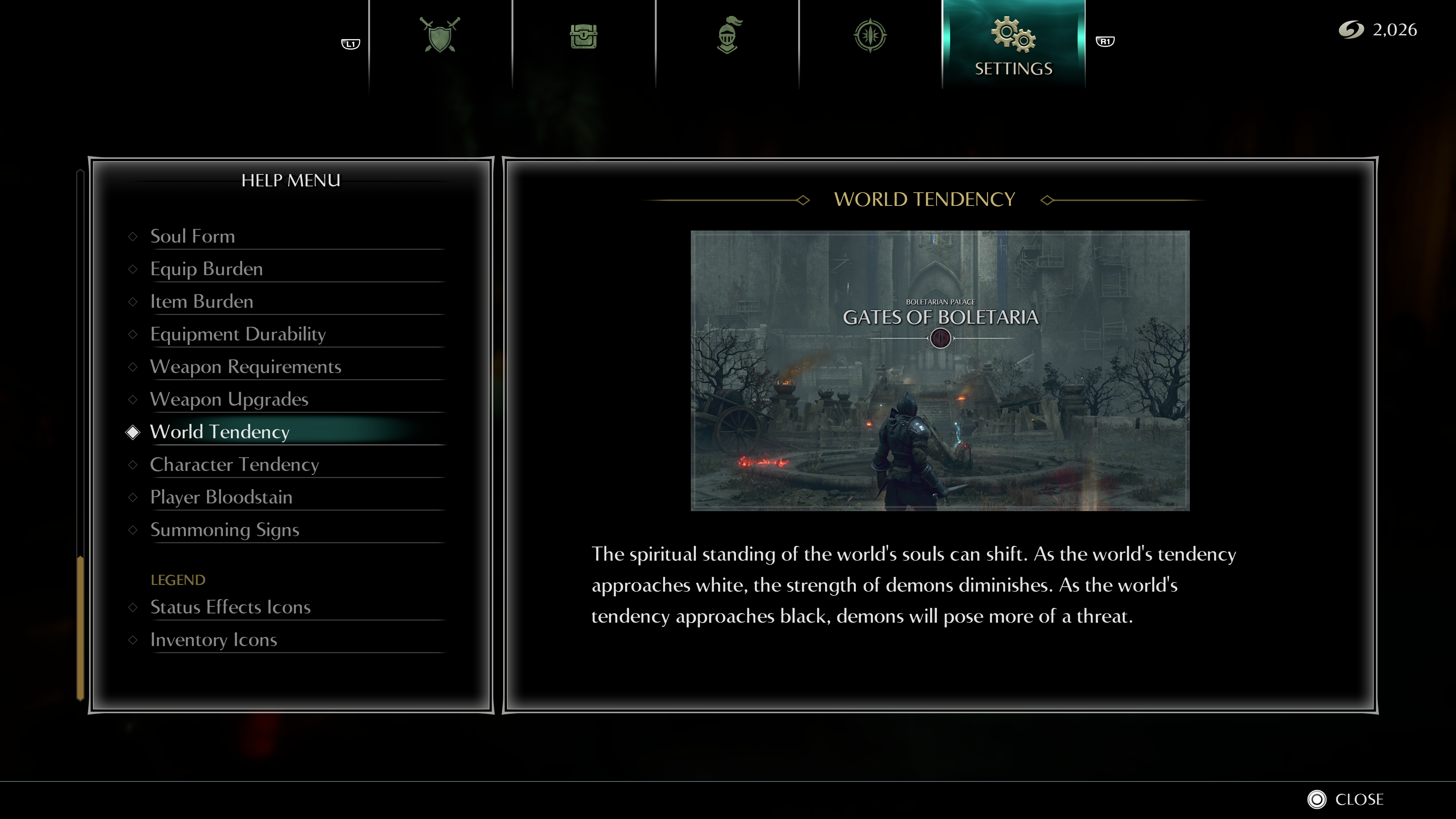This screenshot has width=1456, height=819.
Task: Toggle the Summoning Signs help topic
Action: click(x=225, y=529)
